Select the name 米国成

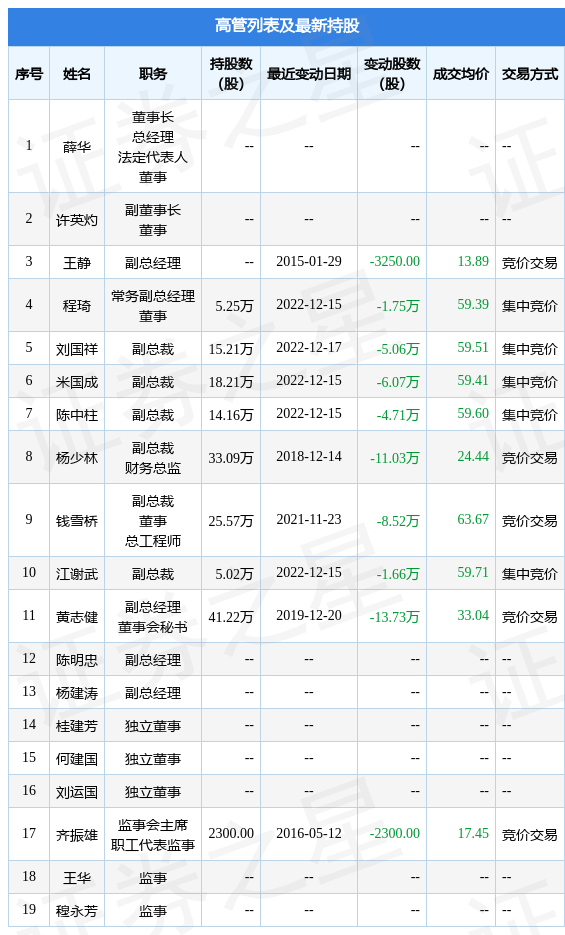77,382
